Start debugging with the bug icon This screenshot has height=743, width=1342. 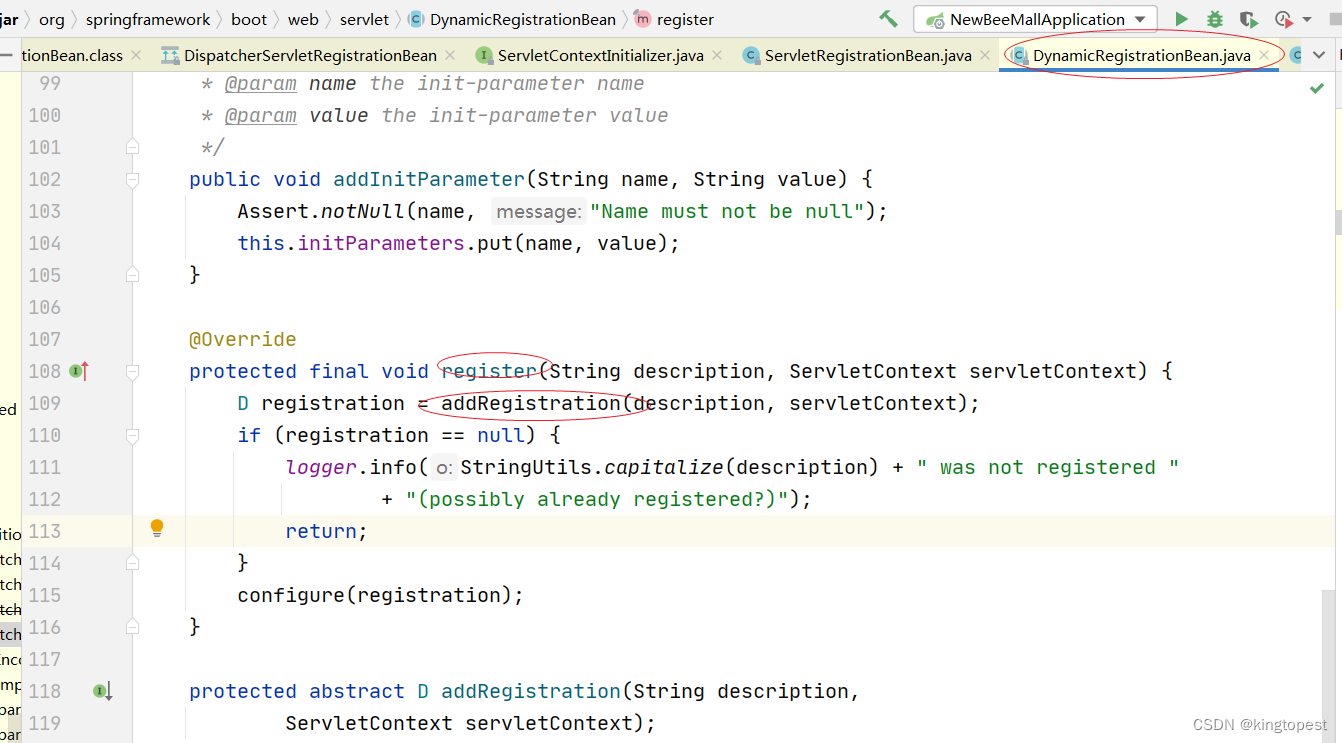click(1213, 18)
